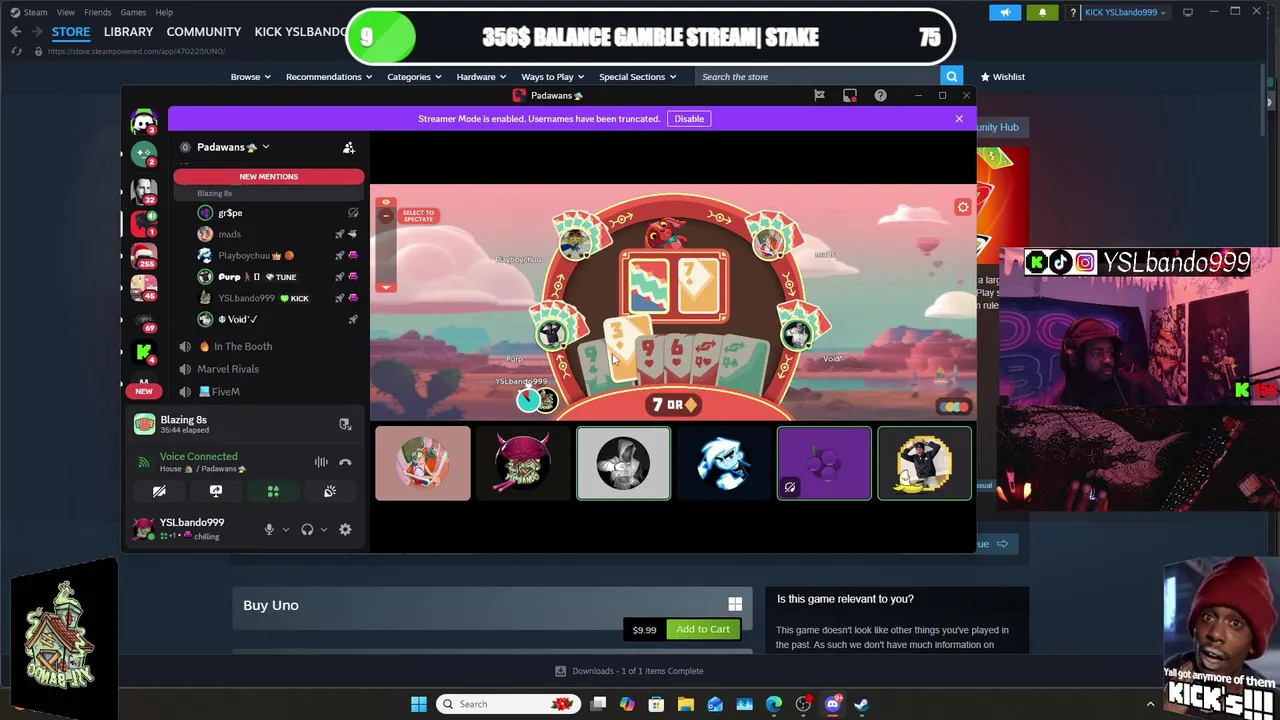Disable Streamer Mode via the banner button
This screenshot has height=720, width=1280.
(x=689, y=119)
